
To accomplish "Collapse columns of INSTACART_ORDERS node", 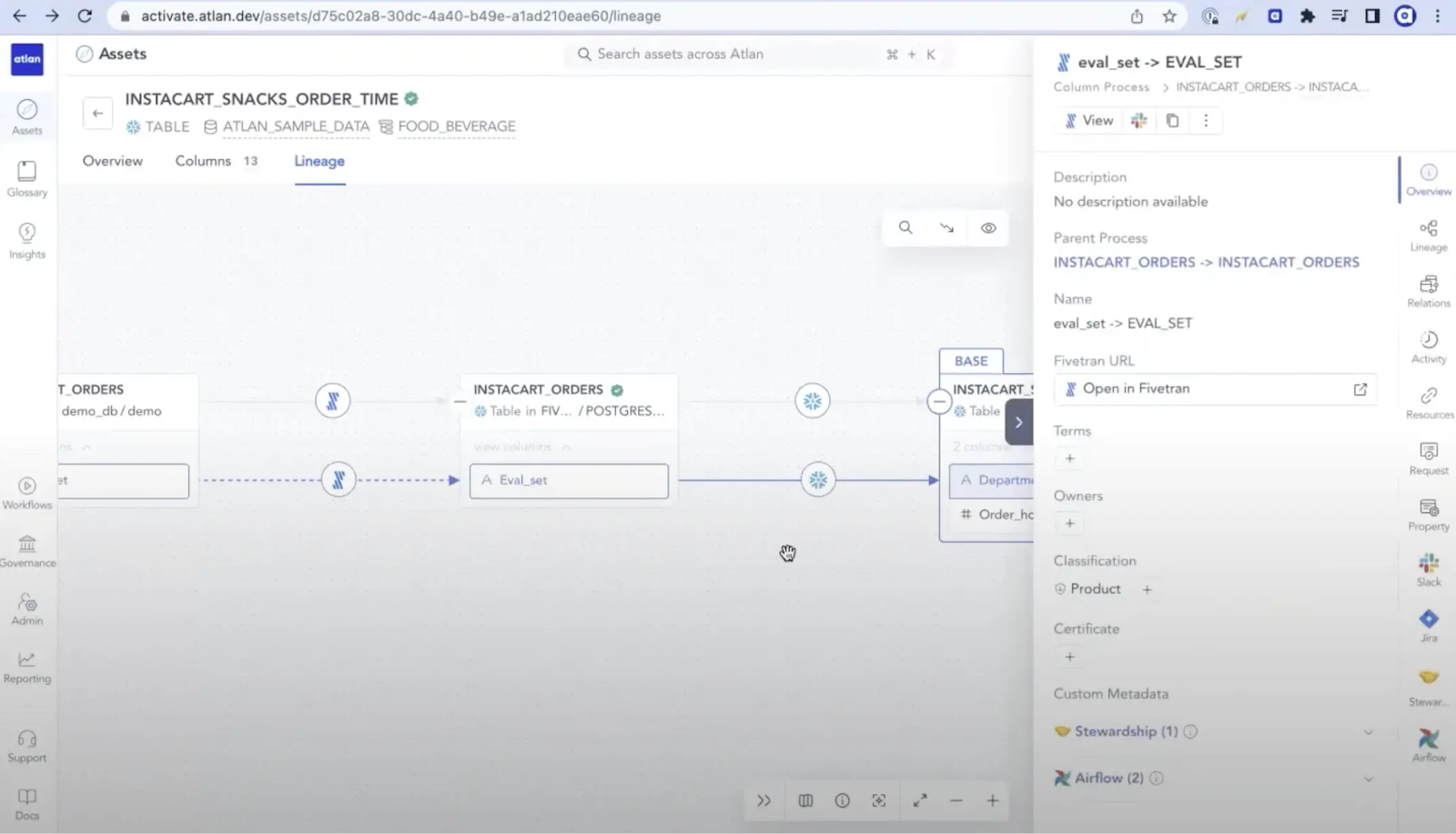I will [522, 447].
